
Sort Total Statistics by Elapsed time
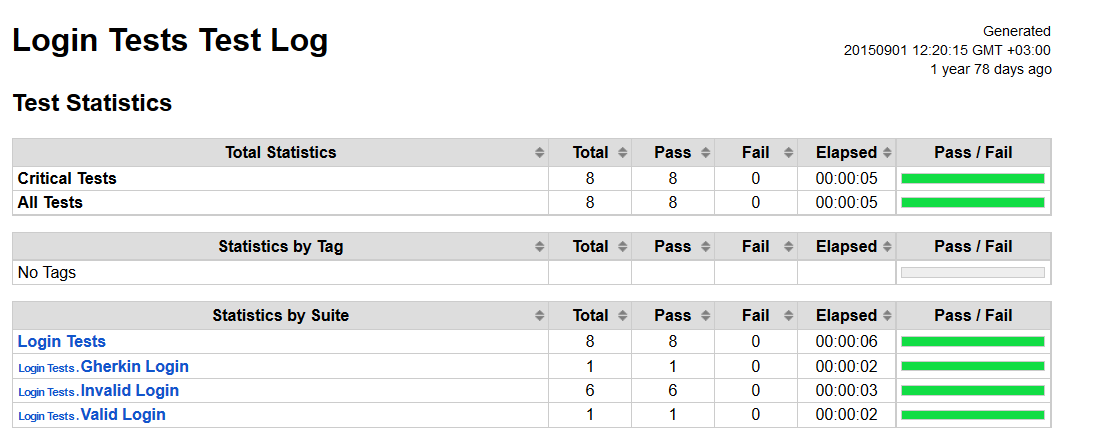click(887, 152)
